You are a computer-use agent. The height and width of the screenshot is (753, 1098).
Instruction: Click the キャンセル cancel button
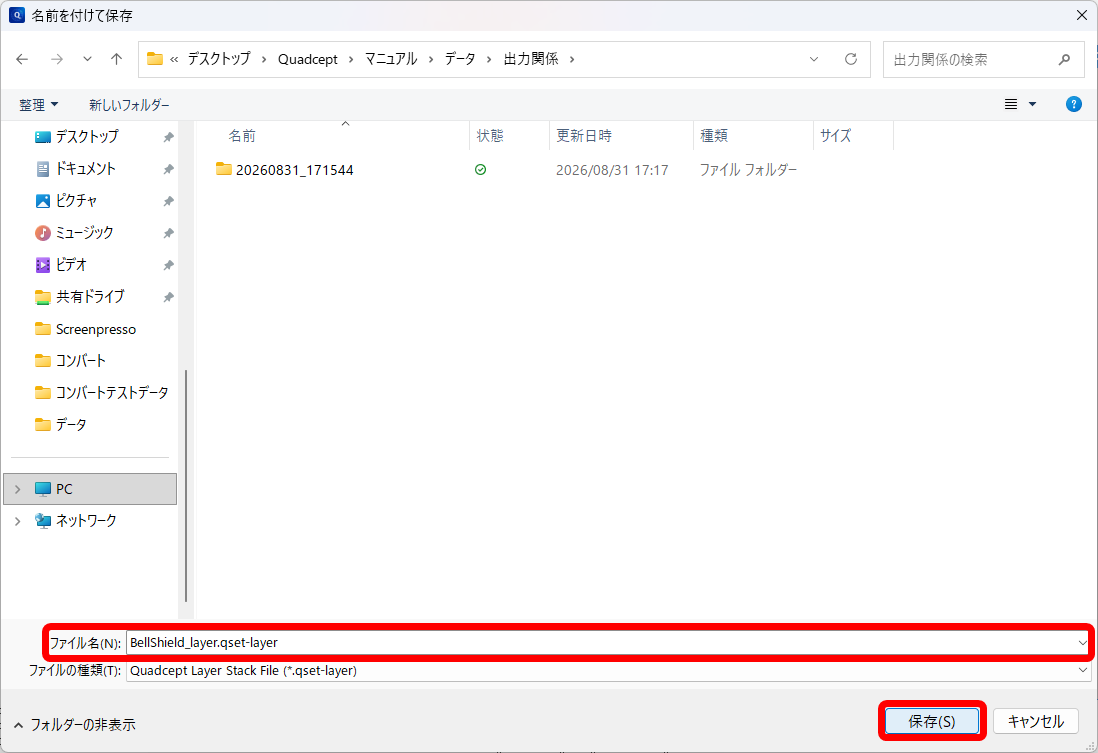(1036, 721)
